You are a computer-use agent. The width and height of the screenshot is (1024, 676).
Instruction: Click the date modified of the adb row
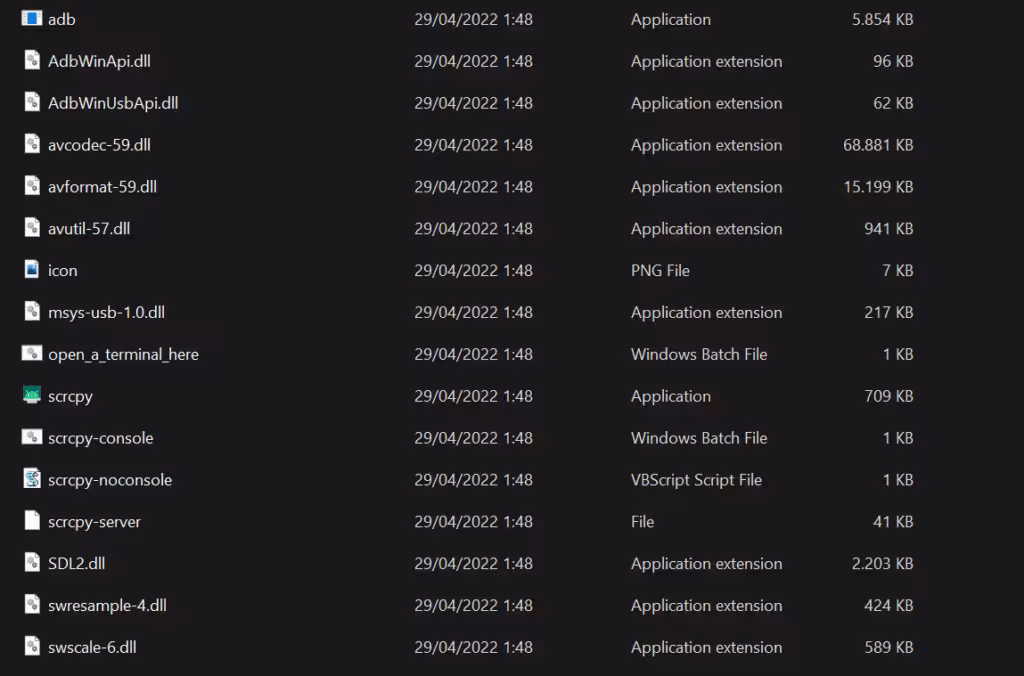tap(473, 20)
